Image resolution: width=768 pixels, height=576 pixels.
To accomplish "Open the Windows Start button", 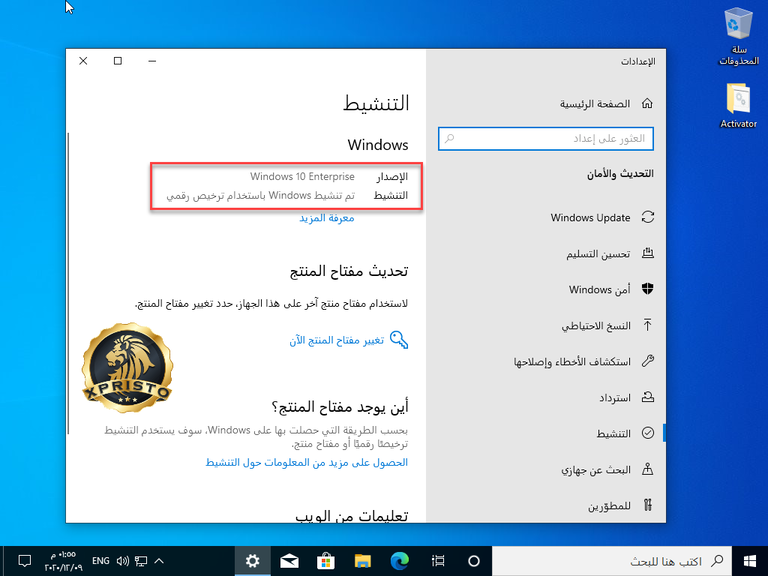I will [x=749, y=561].
